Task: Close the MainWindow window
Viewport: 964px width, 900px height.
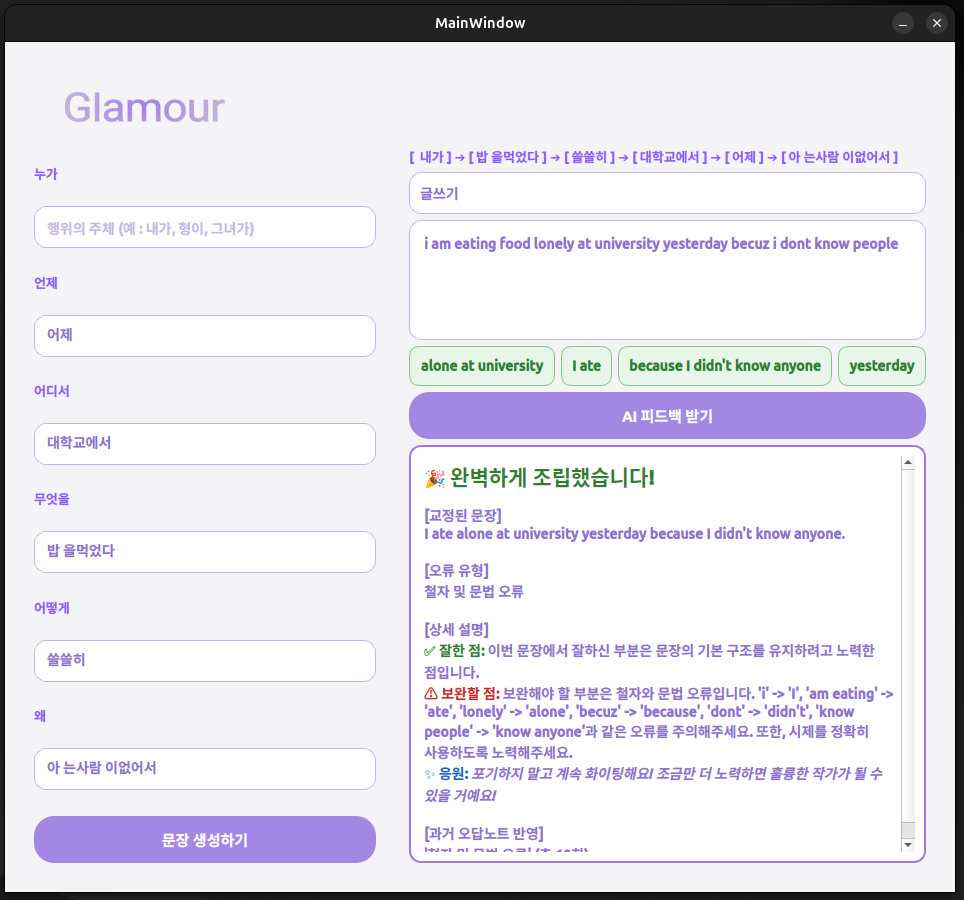Action: click(937, 23)
